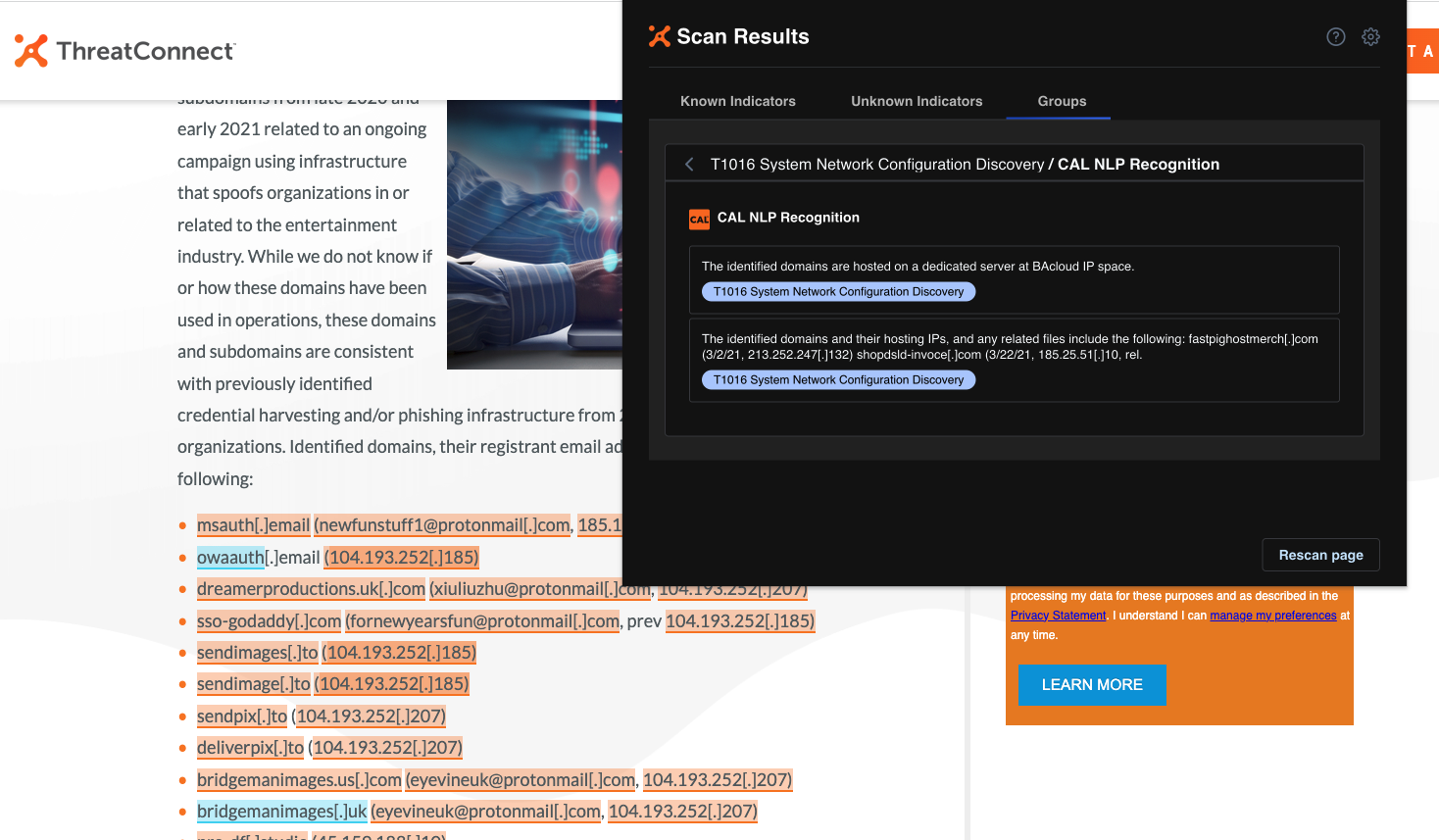This screenshot has width=1439, height=840.
Task: Click T1016 tag under BAcloud IP sentence
Action: 838,292
